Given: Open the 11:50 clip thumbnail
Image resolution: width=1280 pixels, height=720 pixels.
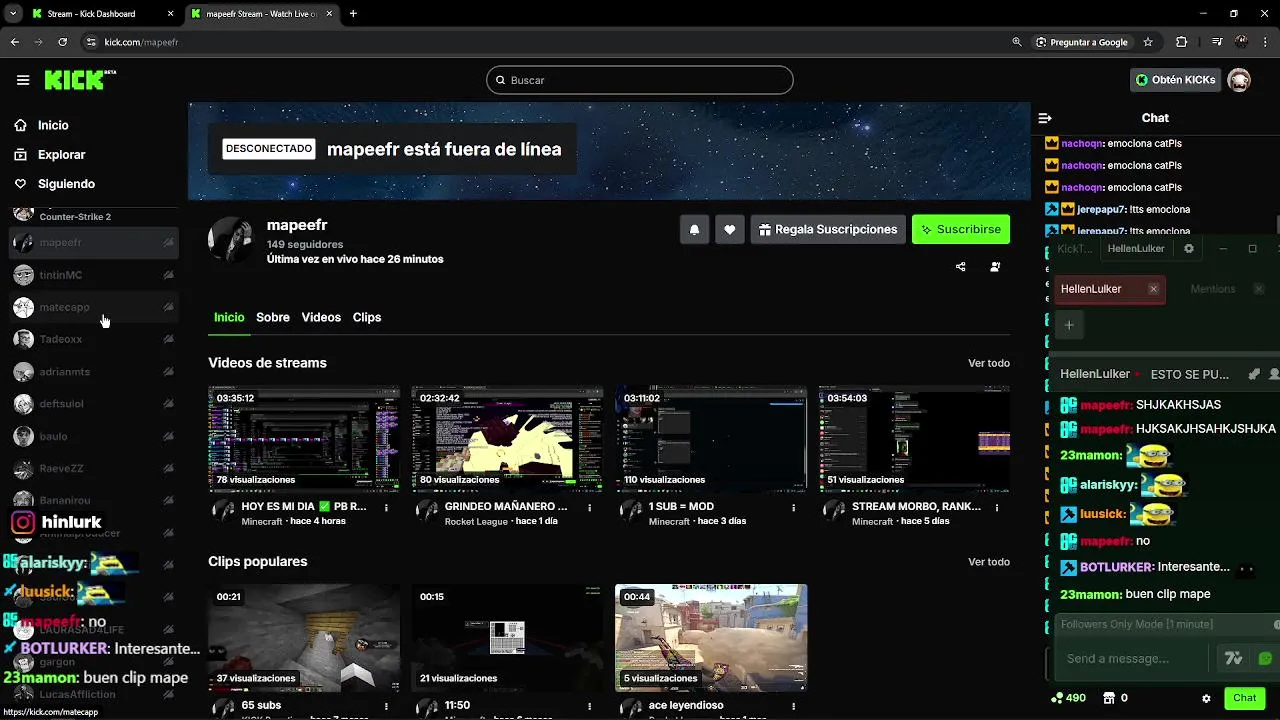Looking at the screenshot, I should [507, 637].
